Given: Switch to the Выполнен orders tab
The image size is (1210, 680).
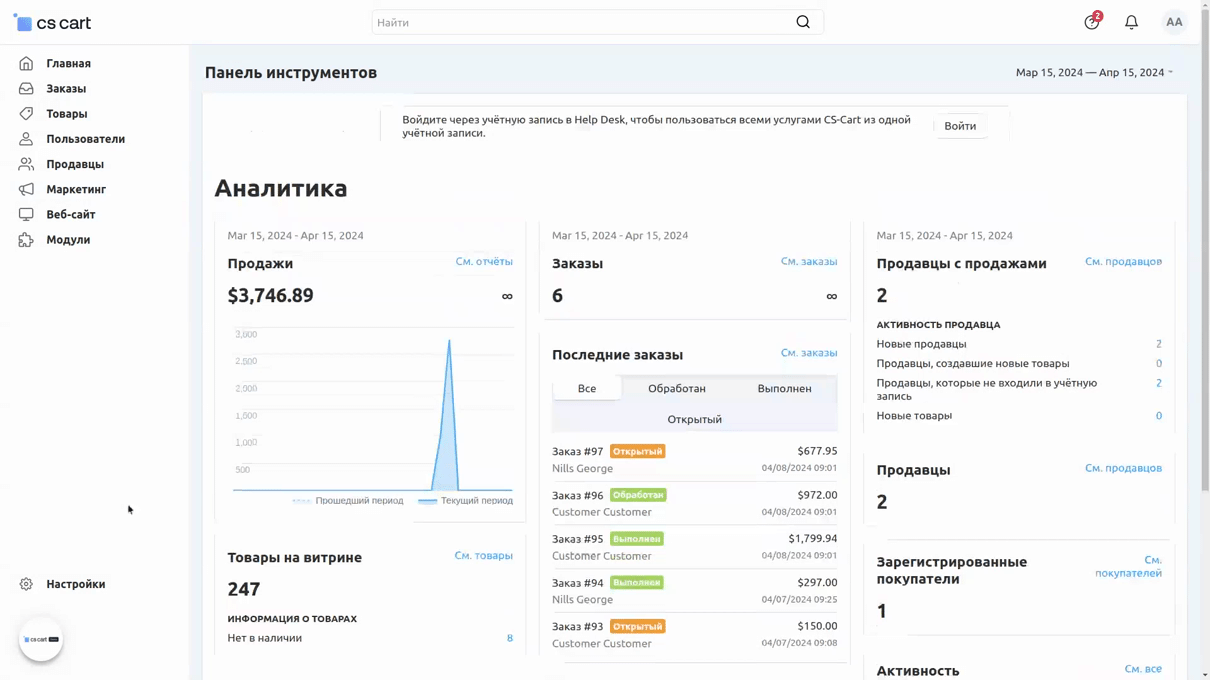Looking at the screenshot, I should click(784, 388).
